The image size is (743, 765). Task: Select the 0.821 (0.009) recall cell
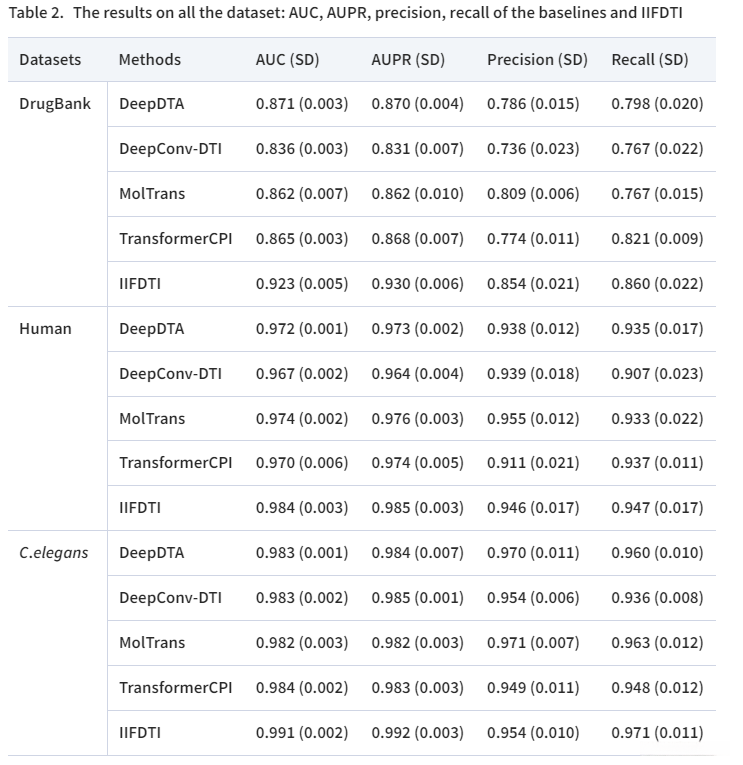tap(657, 239)
